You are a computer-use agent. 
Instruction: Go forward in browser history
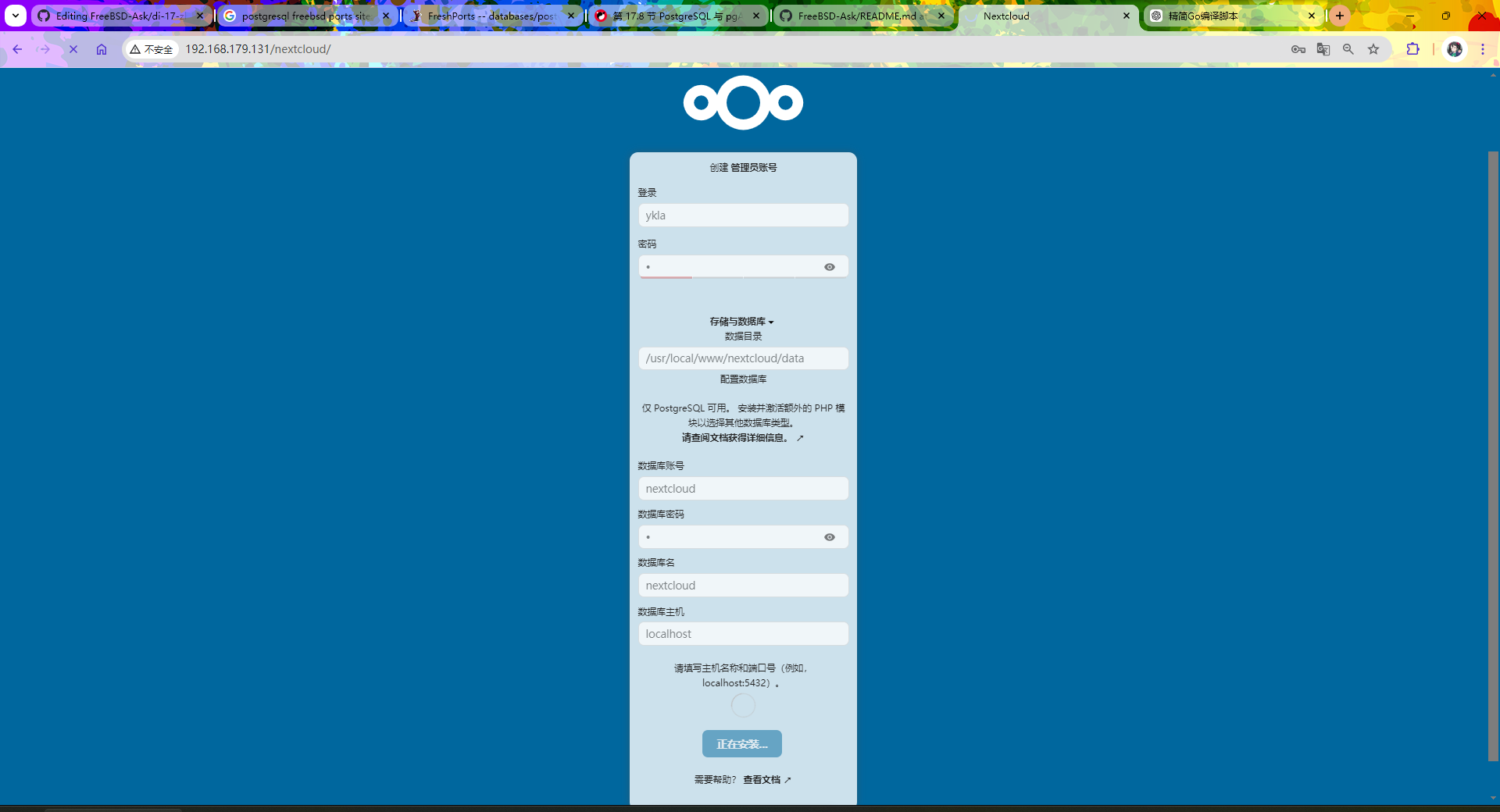click(45, 49)
